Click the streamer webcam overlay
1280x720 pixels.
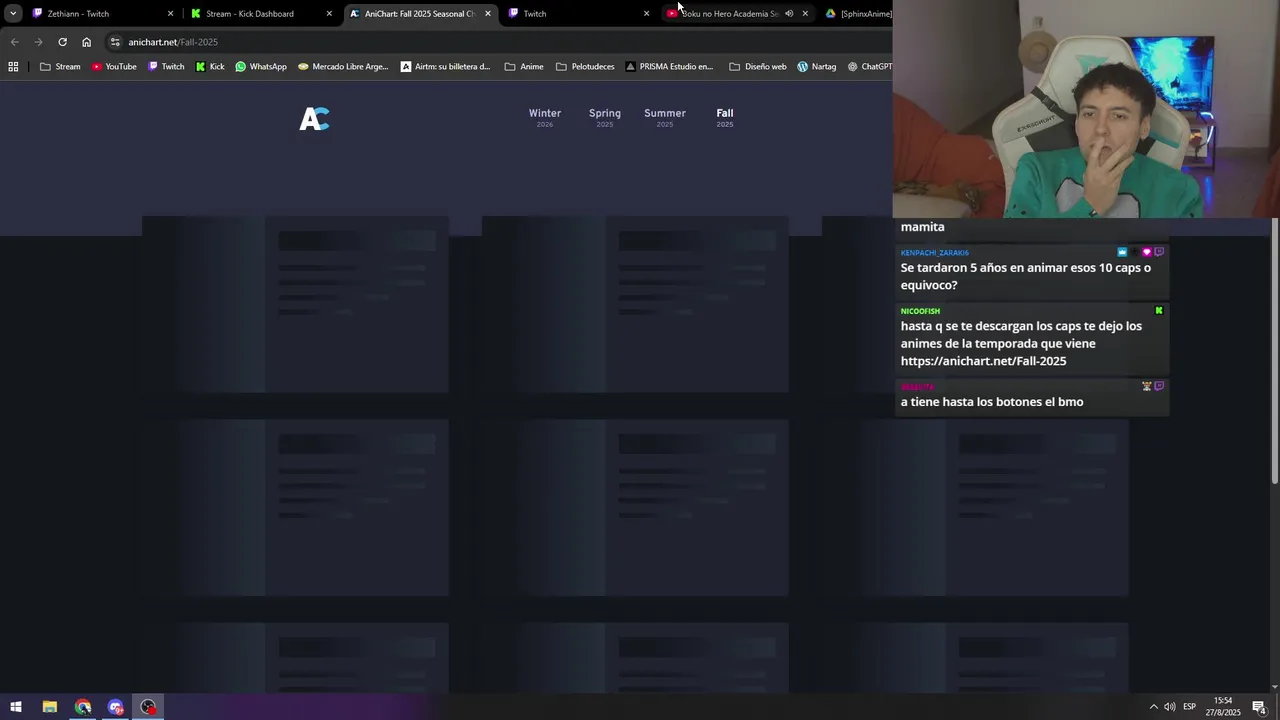tap(1086, 108)
